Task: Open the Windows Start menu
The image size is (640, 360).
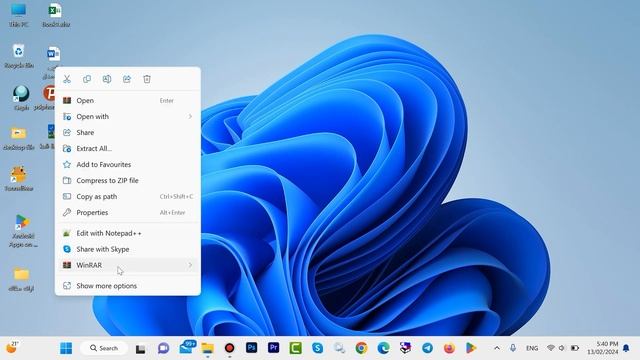Action: coord(66,348)
